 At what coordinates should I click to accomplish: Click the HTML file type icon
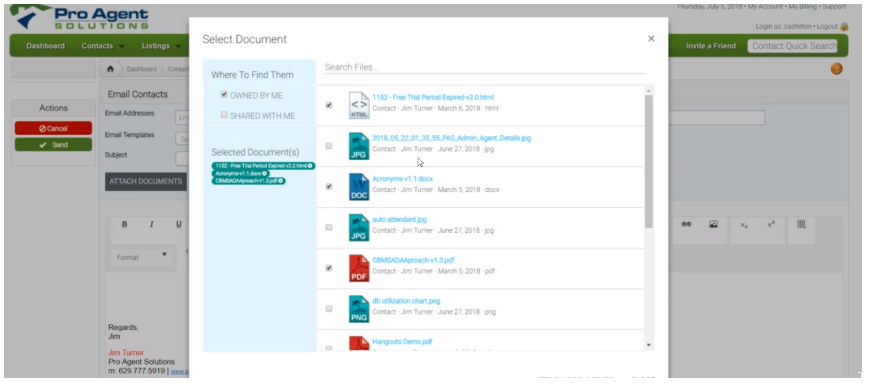pos(359,105)
